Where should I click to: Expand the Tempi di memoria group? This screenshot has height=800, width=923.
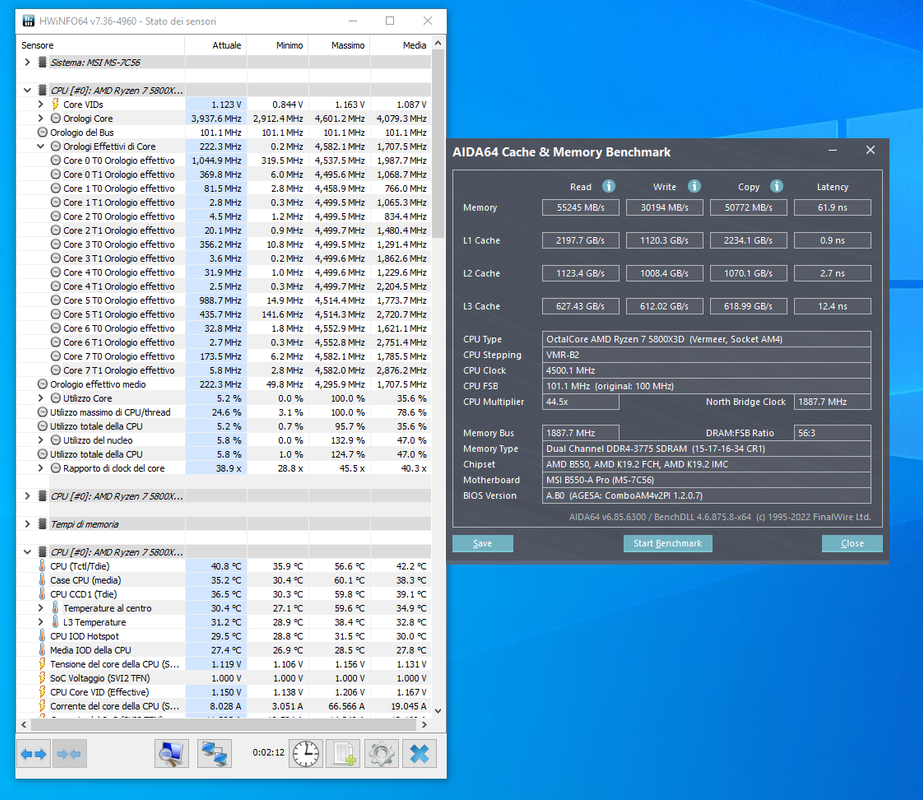[27, 524]
